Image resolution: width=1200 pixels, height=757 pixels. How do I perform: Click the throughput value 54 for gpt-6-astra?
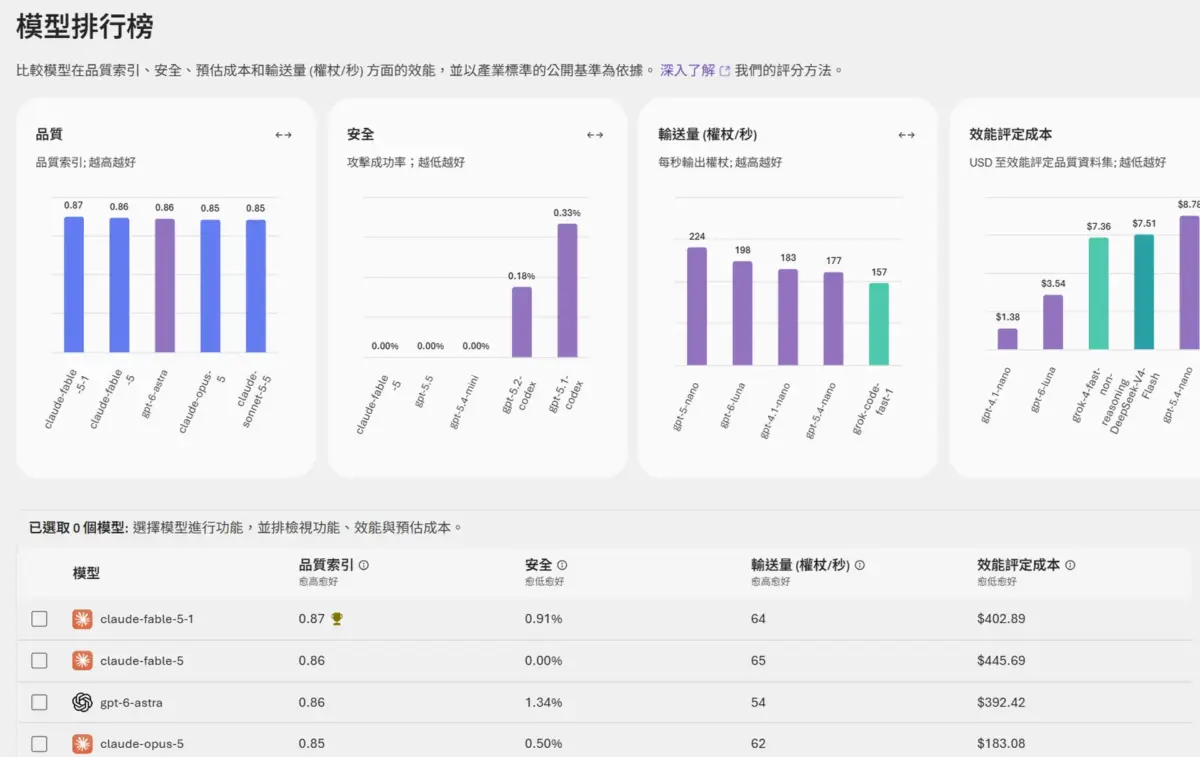click(x=758, y=703)
